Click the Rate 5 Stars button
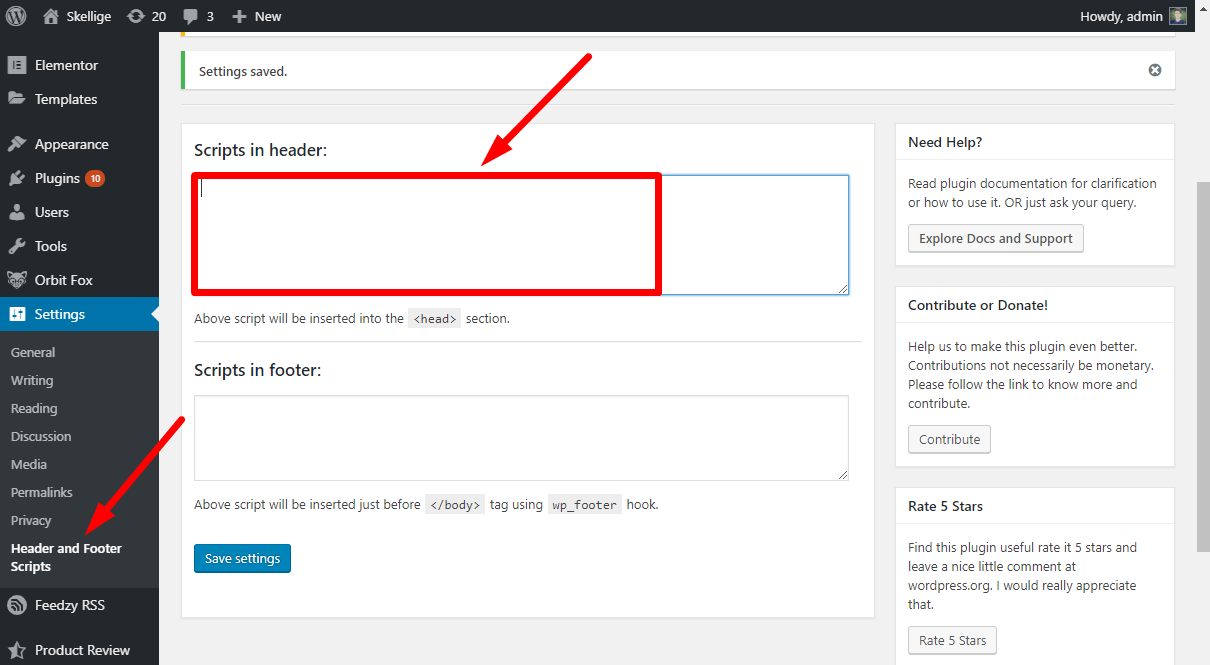Screen dimensions: 1210x665 click(951, 640)
